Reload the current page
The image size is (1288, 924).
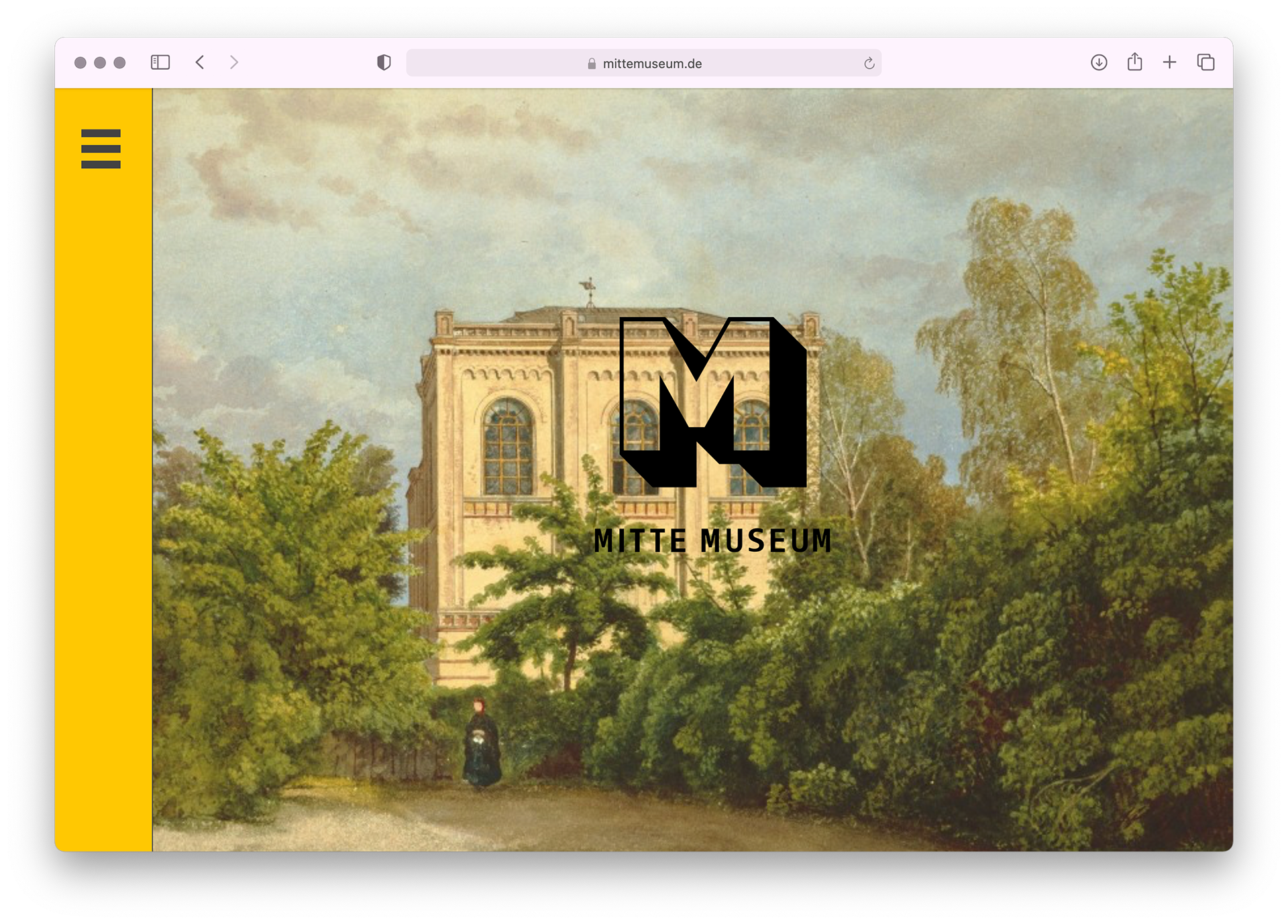pyautogui.click(x=869, y=63)
